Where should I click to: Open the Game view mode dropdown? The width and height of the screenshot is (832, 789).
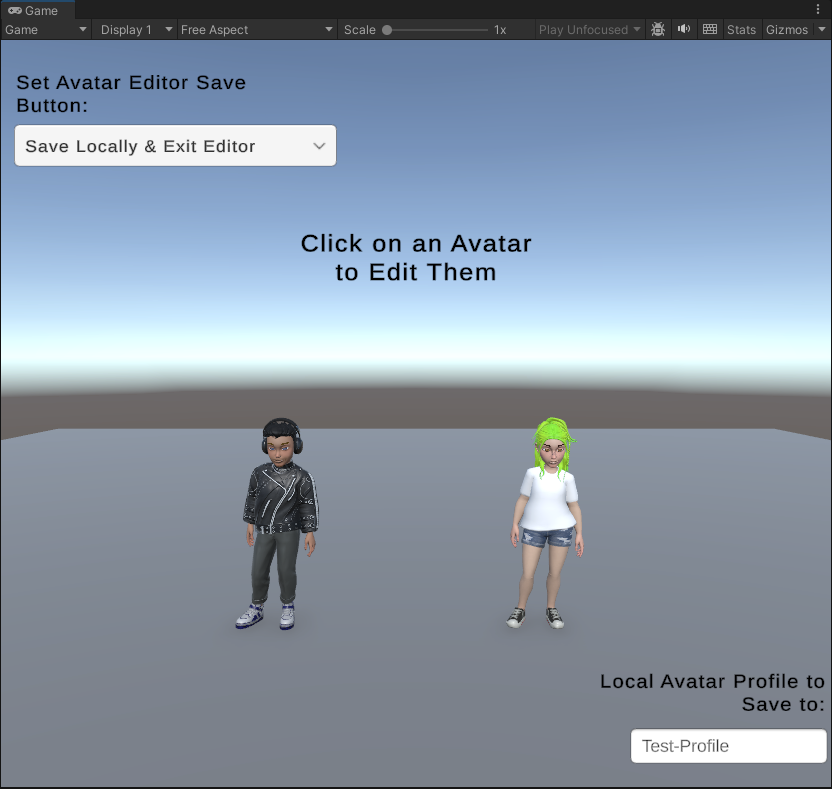pos(47,30)
